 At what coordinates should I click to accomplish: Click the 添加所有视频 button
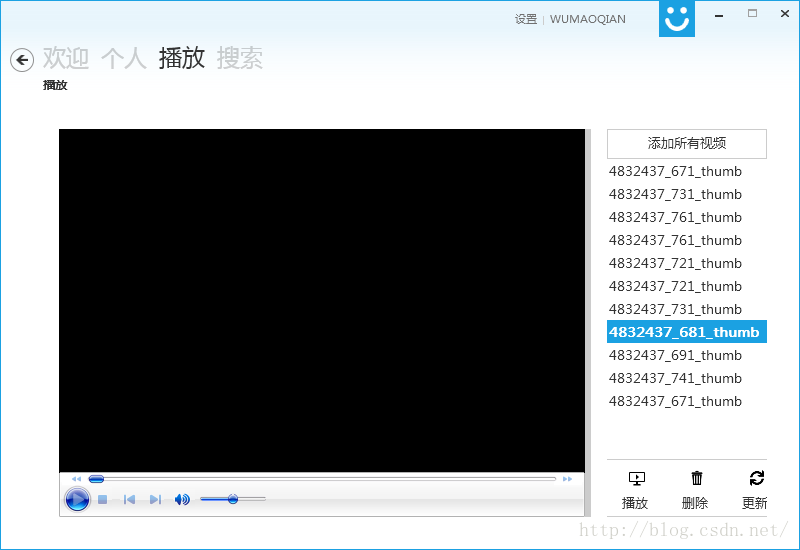[687, 144]
